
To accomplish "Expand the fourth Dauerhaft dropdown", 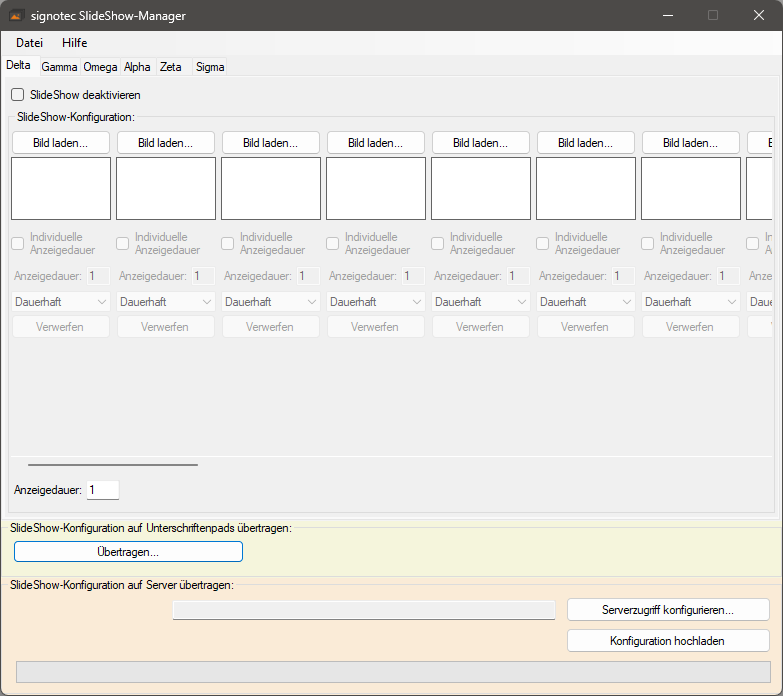I will point(376,301).
